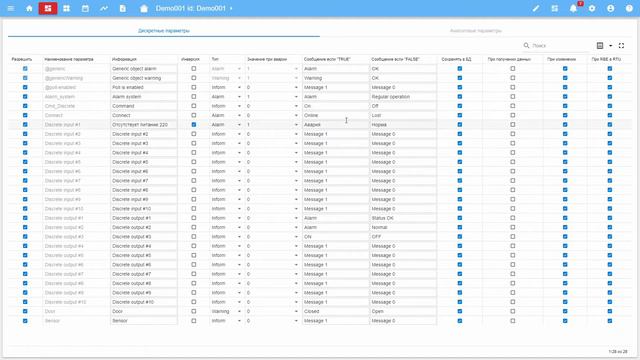Toggle the enable checkbox for Cmd_Discrete row
The image size is (640, 360).
(x=25, y=106)
